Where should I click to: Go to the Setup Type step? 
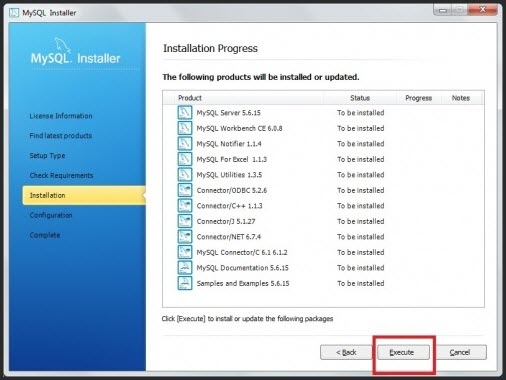pyautogui.click(x=47, y=156)
